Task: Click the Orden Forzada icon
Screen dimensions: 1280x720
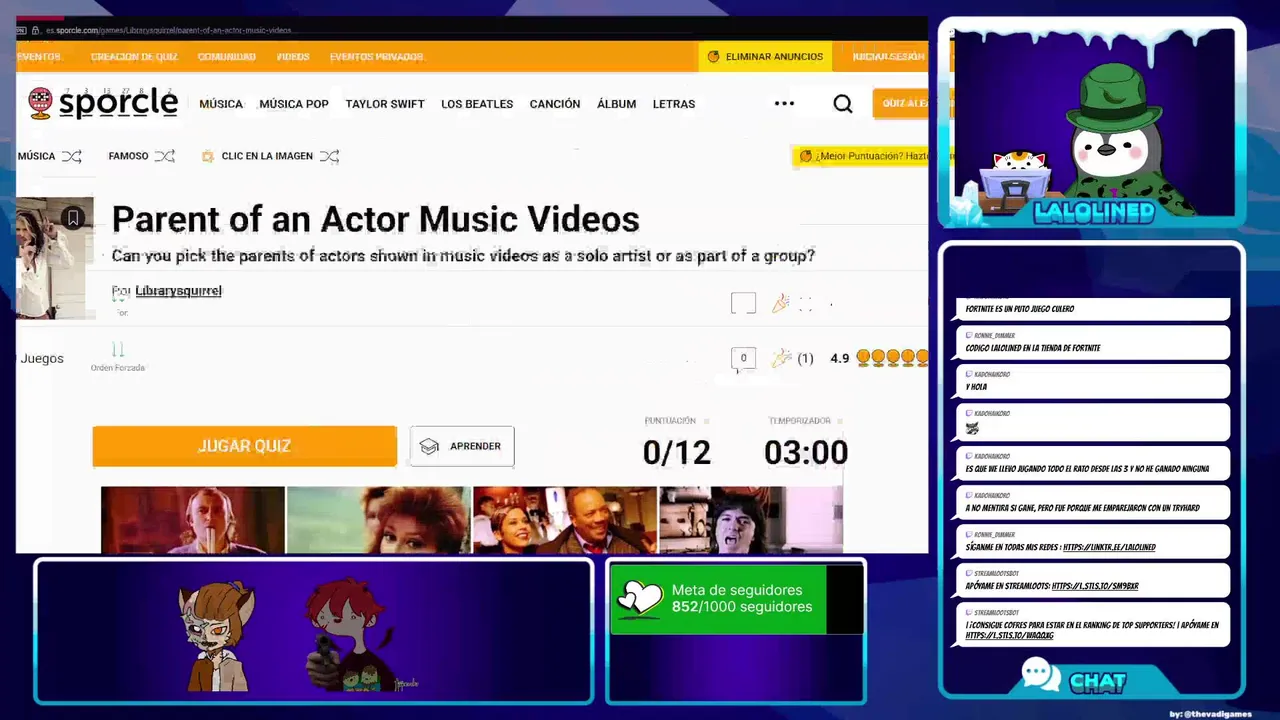Action: tap(118, 349)
